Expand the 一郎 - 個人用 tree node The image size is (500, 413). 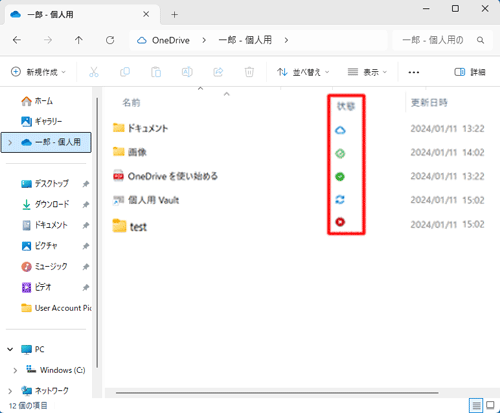(x=10, y=143)
